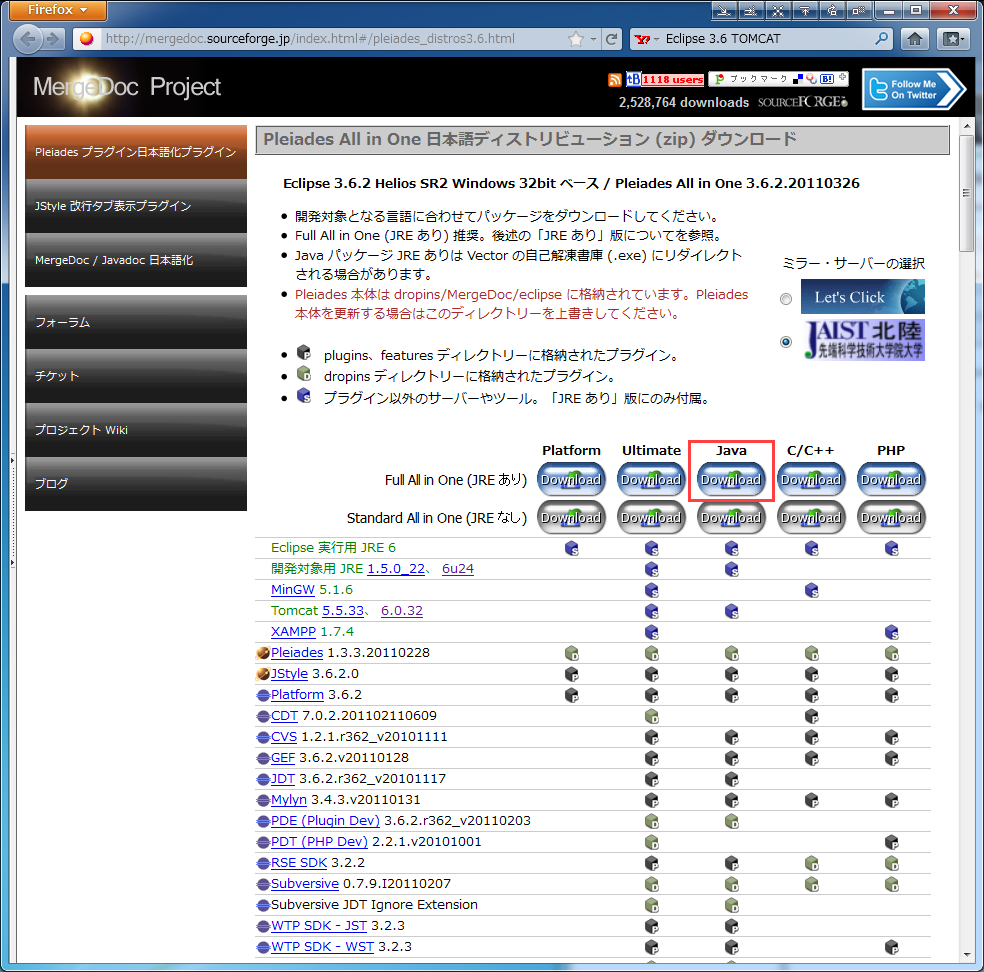This screenshot has width=984, height=972.
Task: Open the MinGW link
Action: [292, 590]
